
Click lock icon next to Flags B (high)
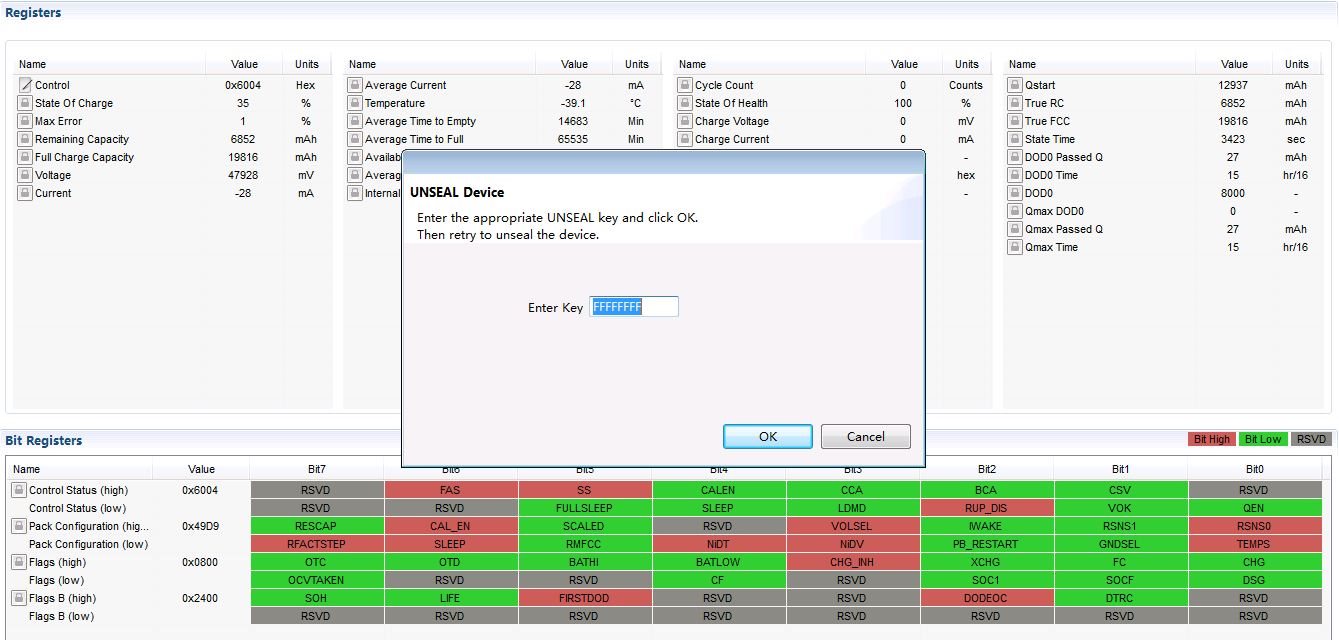[x=18, y=598]
